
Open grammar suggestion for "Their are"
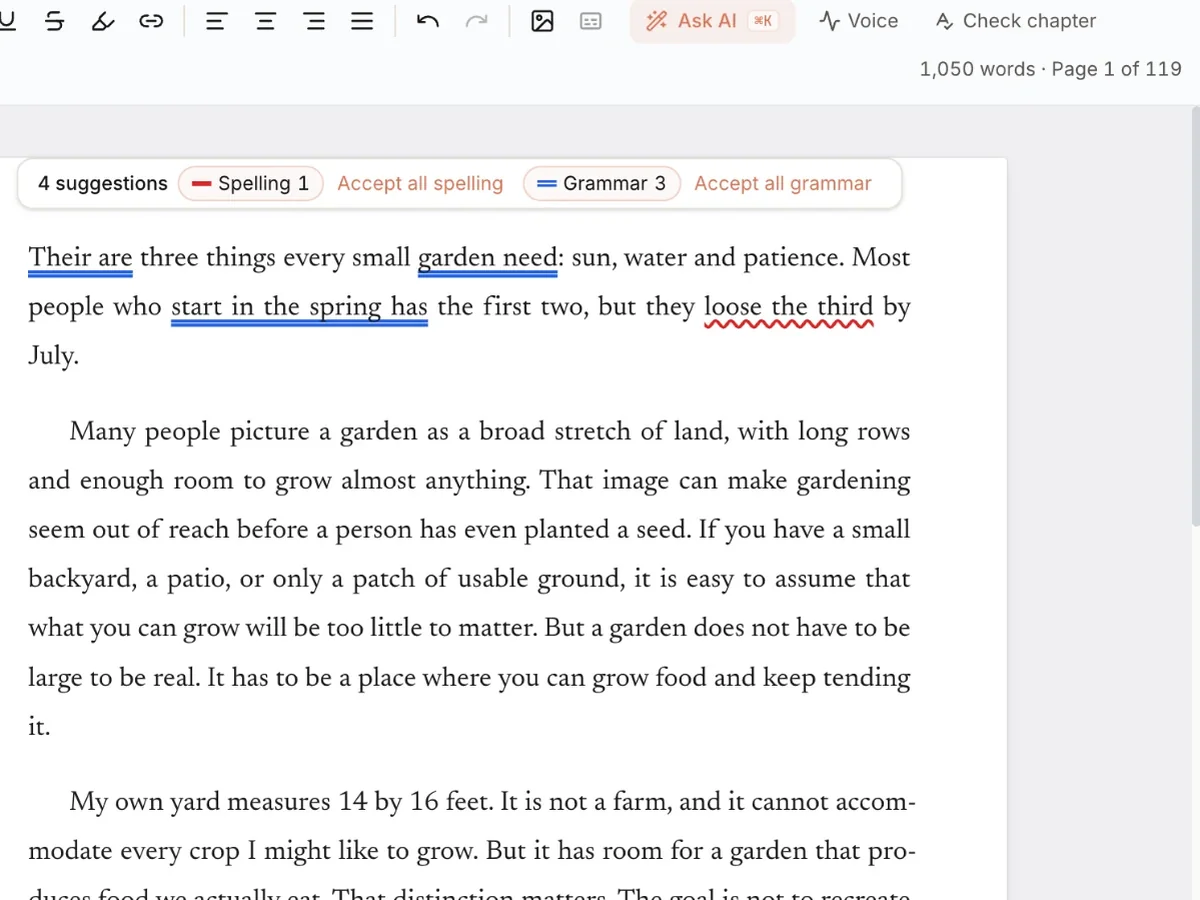click(80, 258)
